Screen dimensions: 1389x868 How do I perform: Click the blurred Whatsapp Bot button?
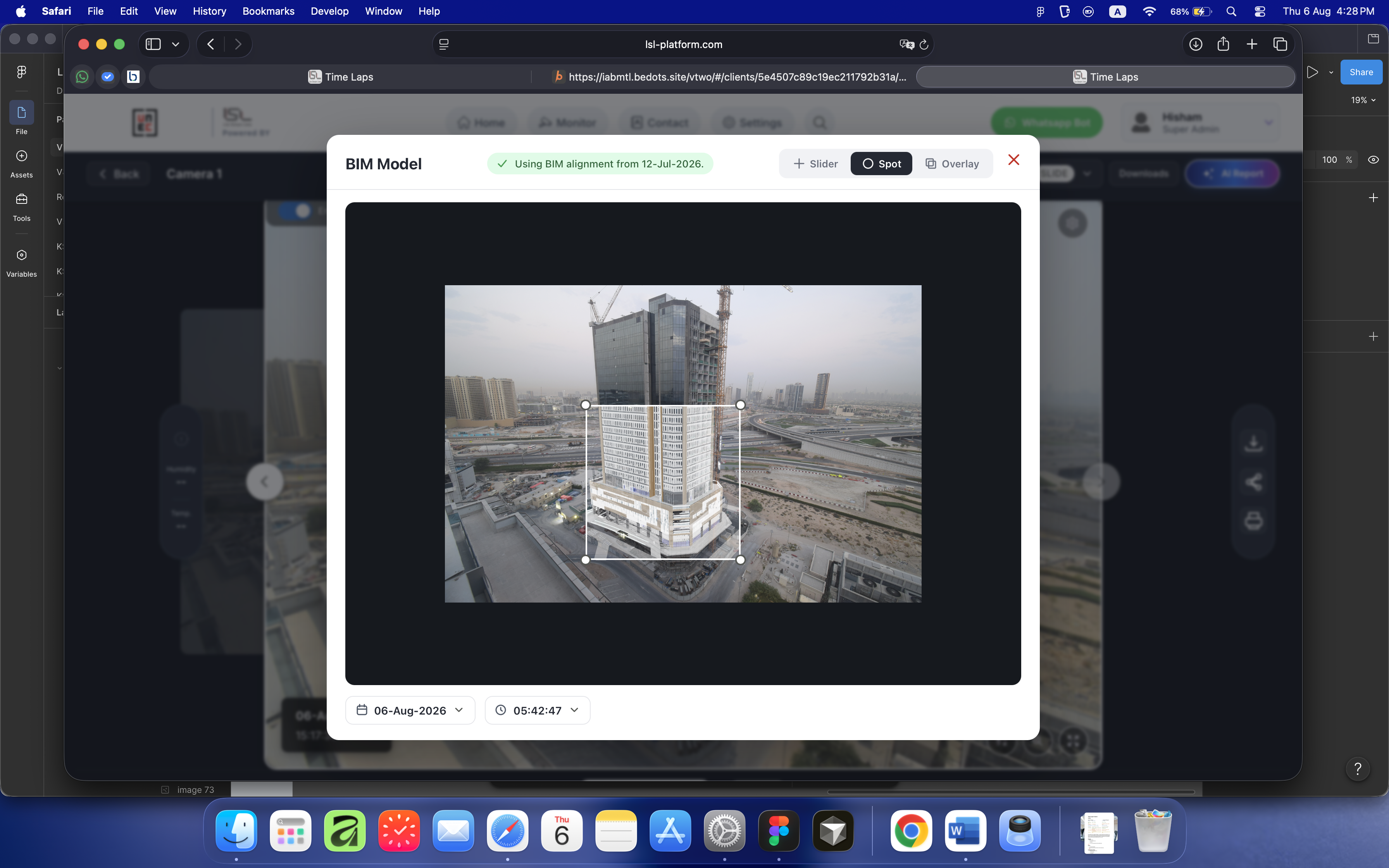(1047, 122)
